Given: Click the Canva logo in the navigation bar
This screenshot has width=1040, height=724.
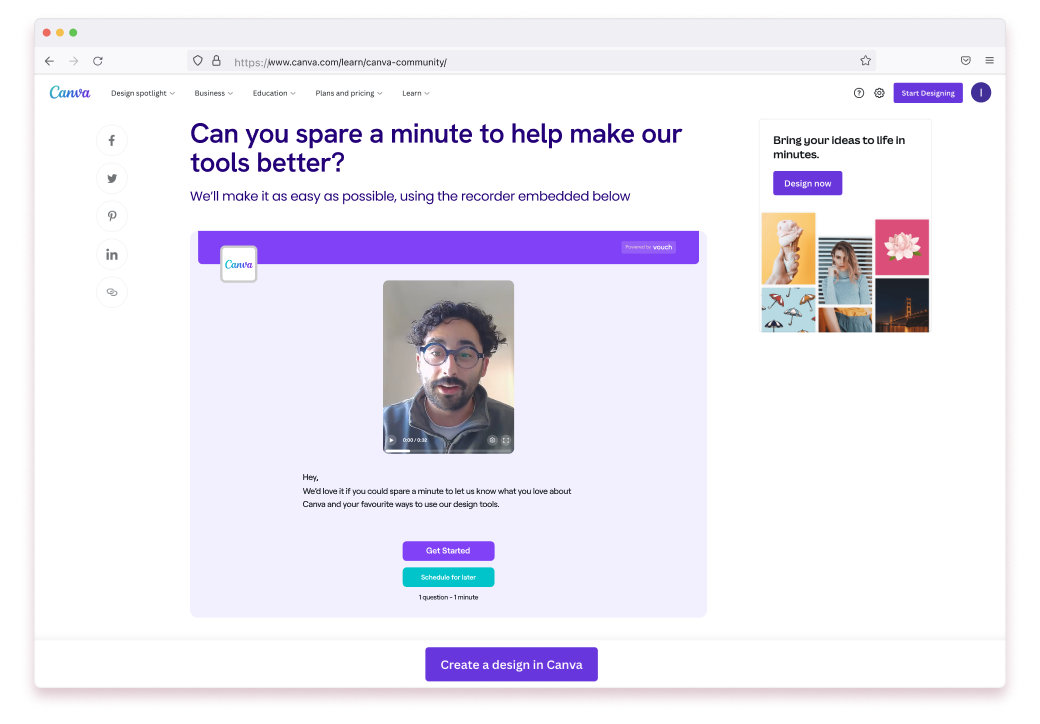Looking at the screenshot, I should (69, 92).
